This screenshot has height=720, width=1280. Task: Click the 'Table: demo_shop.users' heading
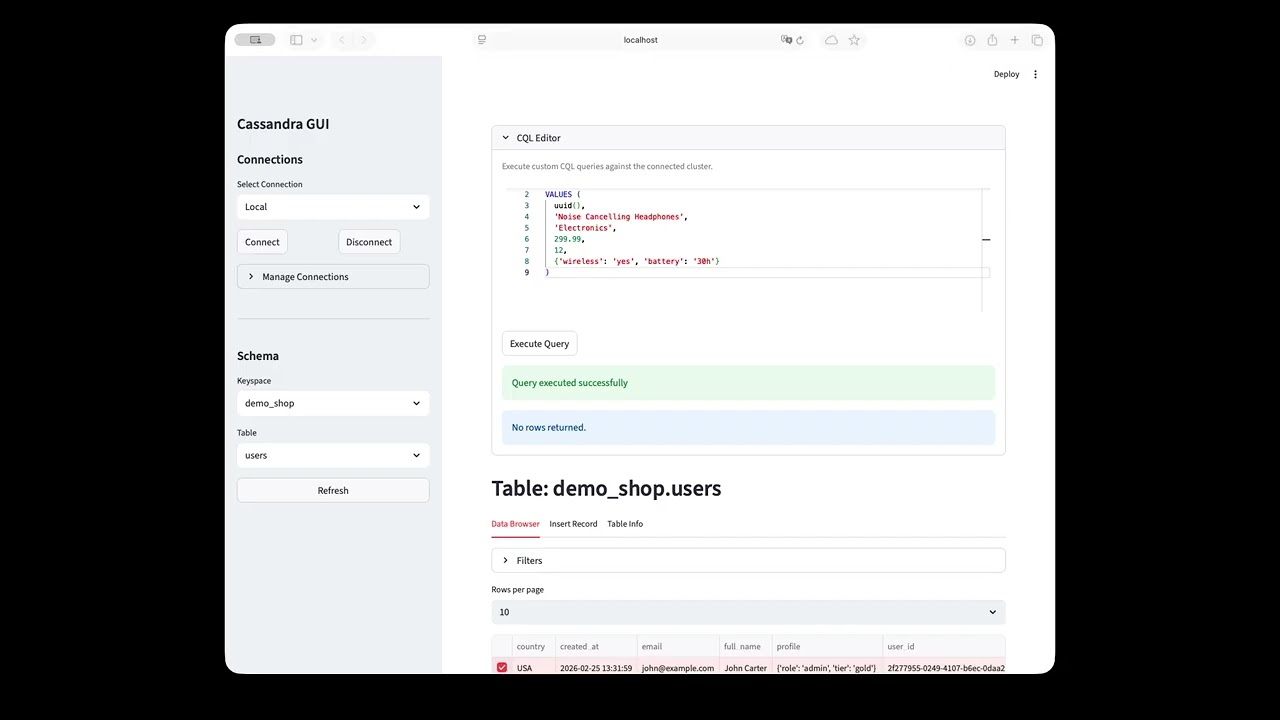click(x=606, y=489)
